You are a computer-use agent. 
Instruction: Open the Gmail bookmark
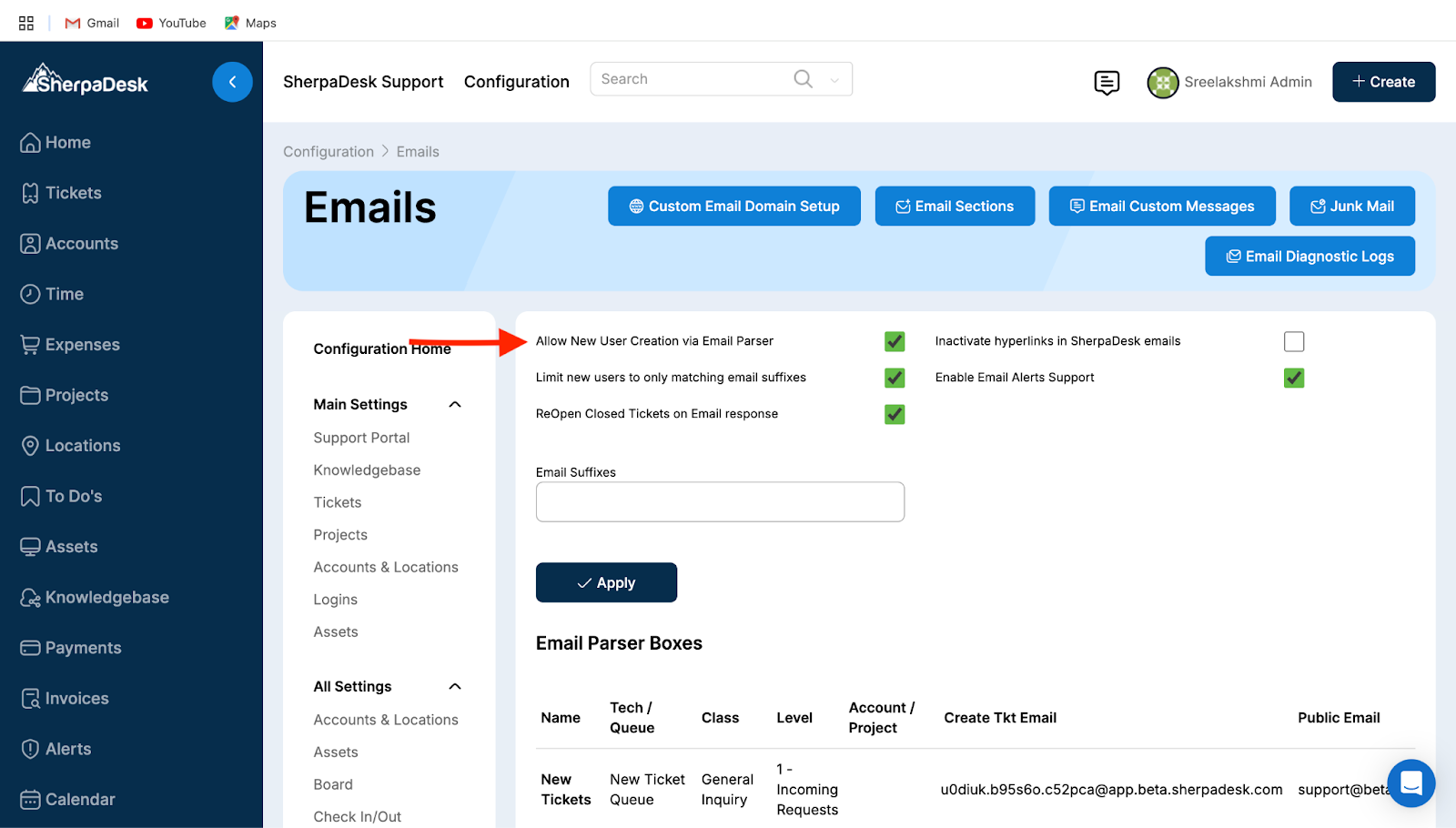click(x=92, y=23)
